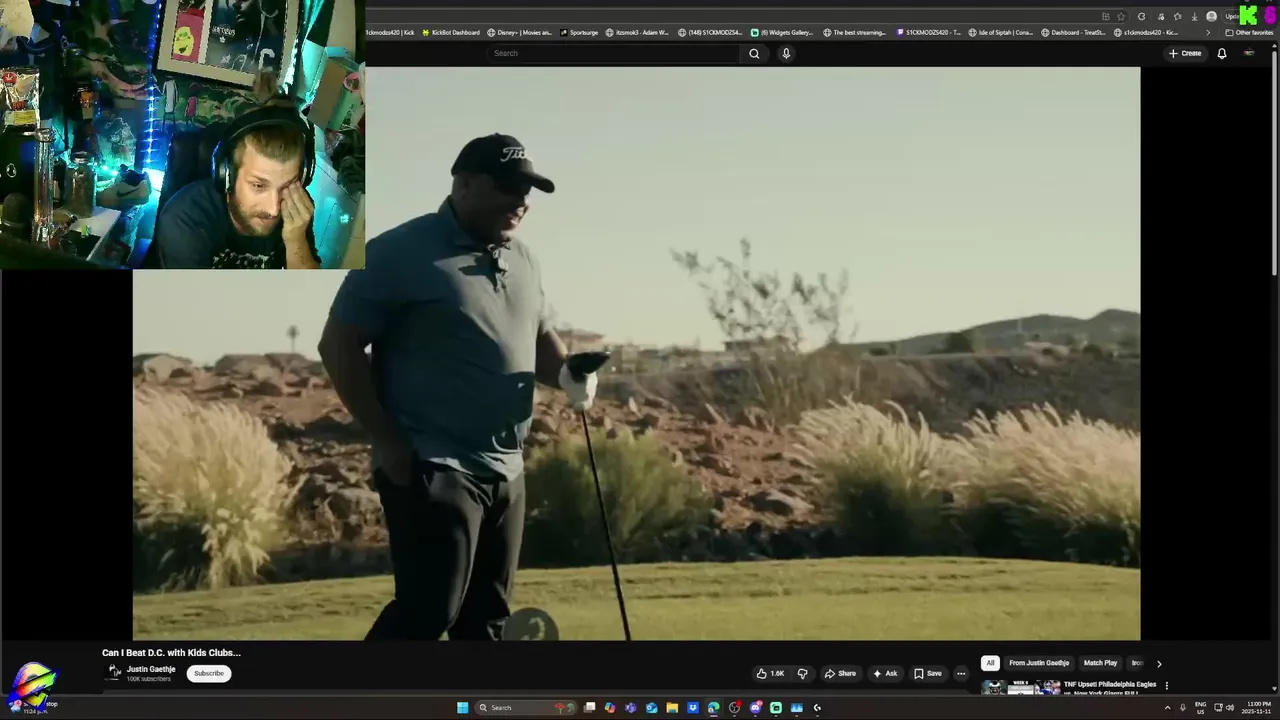The image size is (1280, 720).
Task: Open ENG US language switcher
Action: point(1200,708)
